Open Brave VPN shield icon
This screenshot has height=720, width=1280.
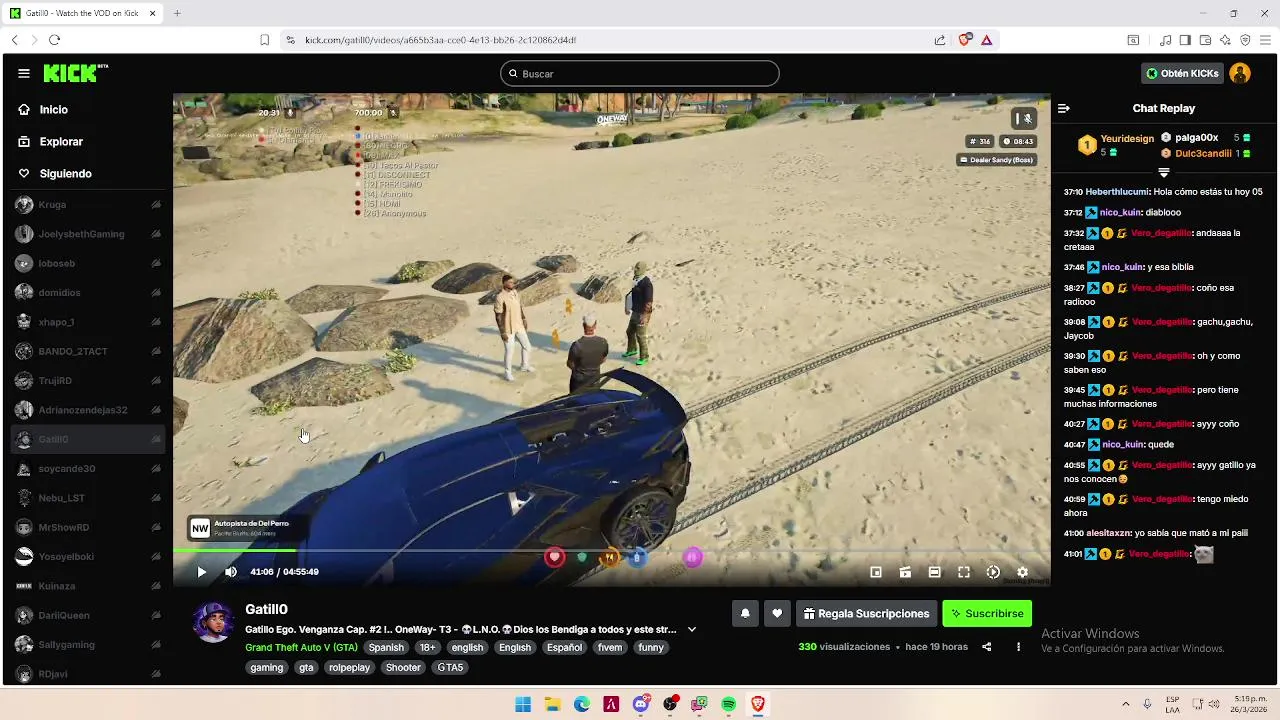click(1245, 40)
